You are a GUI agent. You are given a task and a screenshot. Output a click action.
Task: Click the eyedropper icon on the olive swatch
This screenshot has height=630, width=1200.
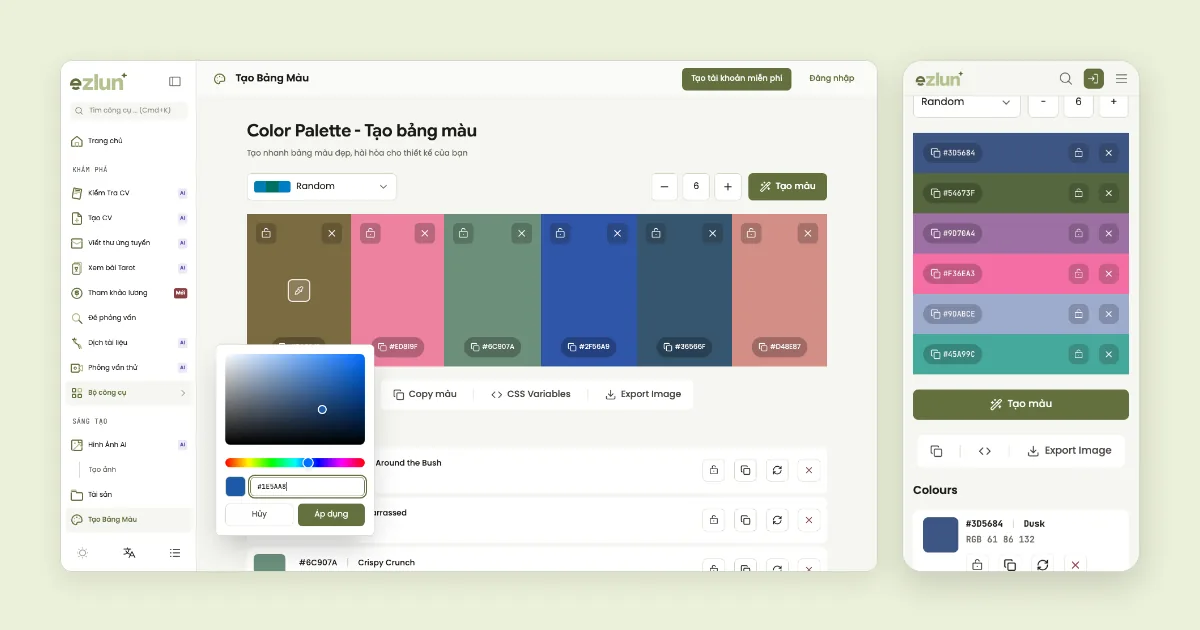pyautogui.click(x=299, y=291)
